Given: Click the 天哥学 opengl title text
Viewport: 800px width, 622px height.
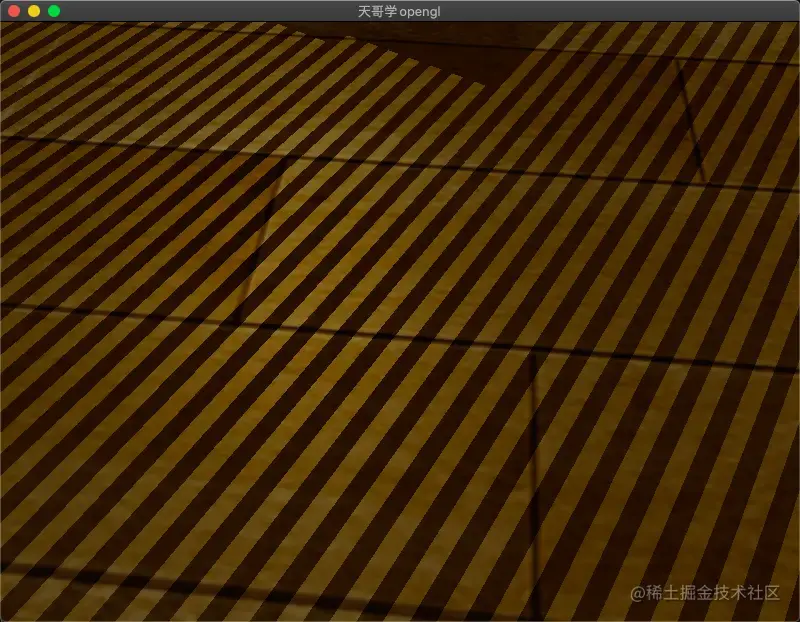Looking at the screenshot, I should pyautogui.click(x=399, y=12).
